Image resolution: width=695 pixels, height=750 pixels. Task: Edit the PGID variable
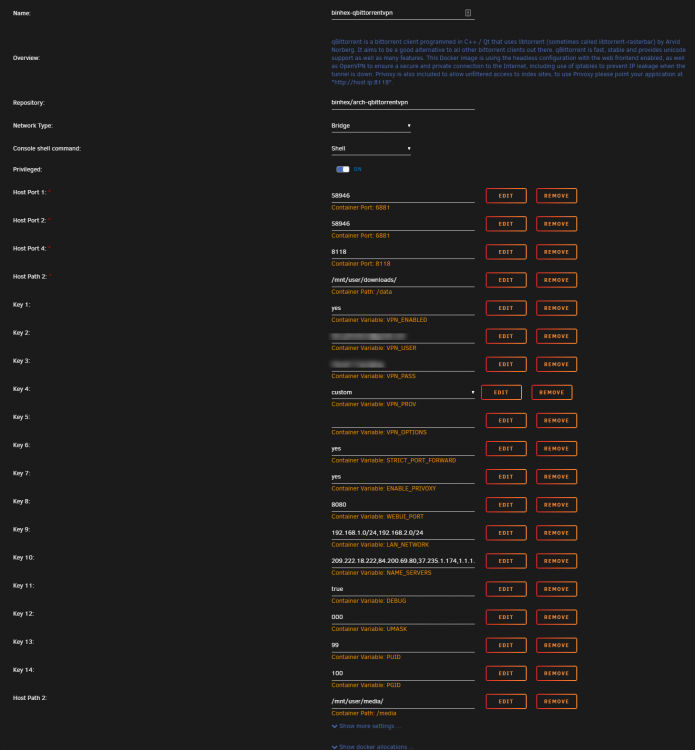pyautogui.click(x=506, y=673)
